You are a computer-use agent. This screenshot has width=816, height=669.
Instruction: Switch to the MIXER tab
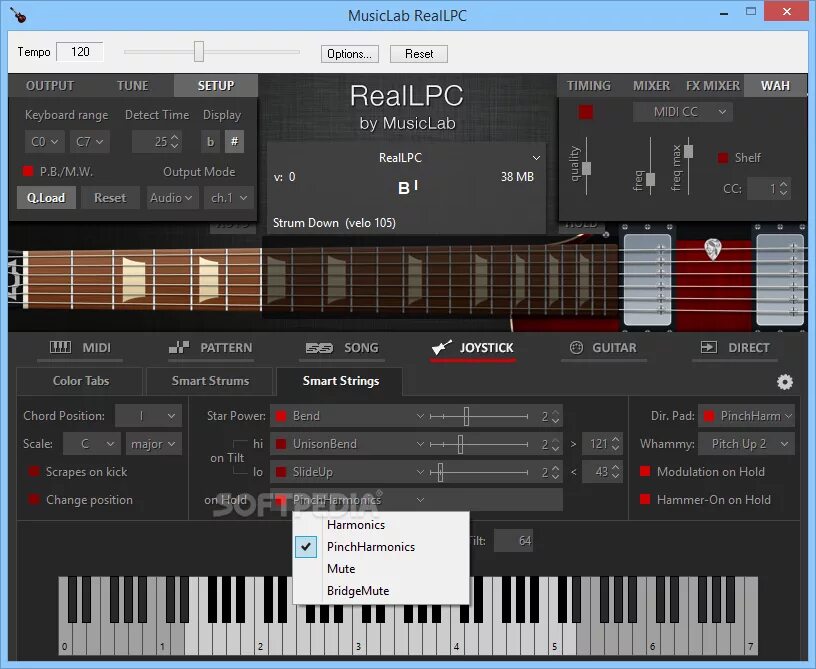coord(652,86)
